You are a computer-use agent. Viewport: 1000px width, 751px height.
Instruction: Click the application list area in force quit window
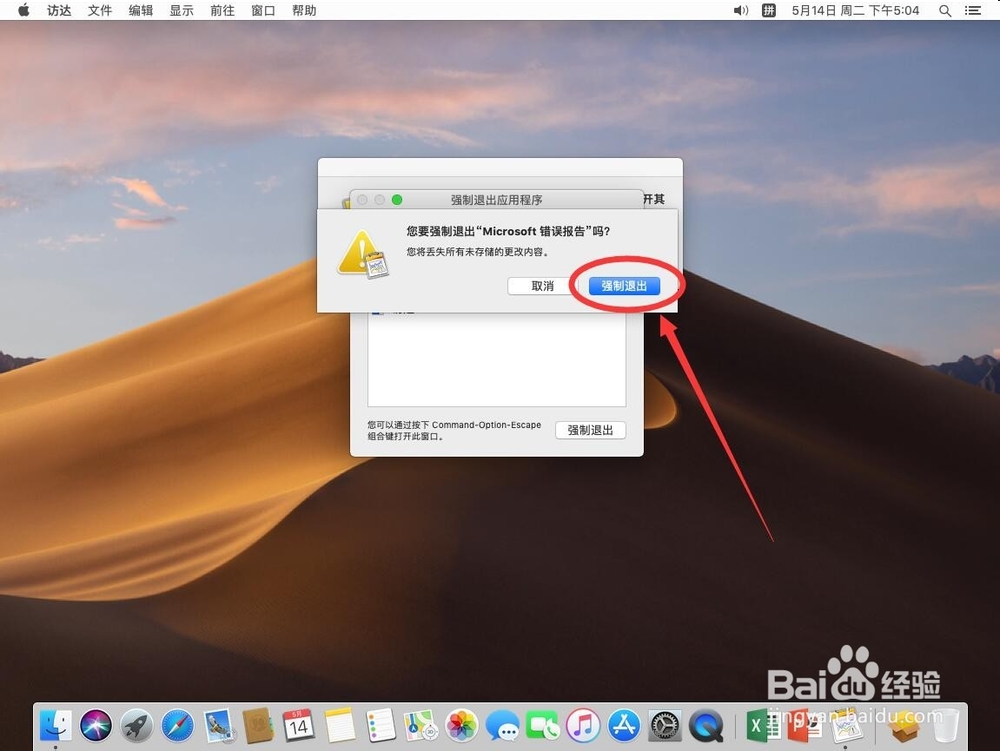[496, 359]
